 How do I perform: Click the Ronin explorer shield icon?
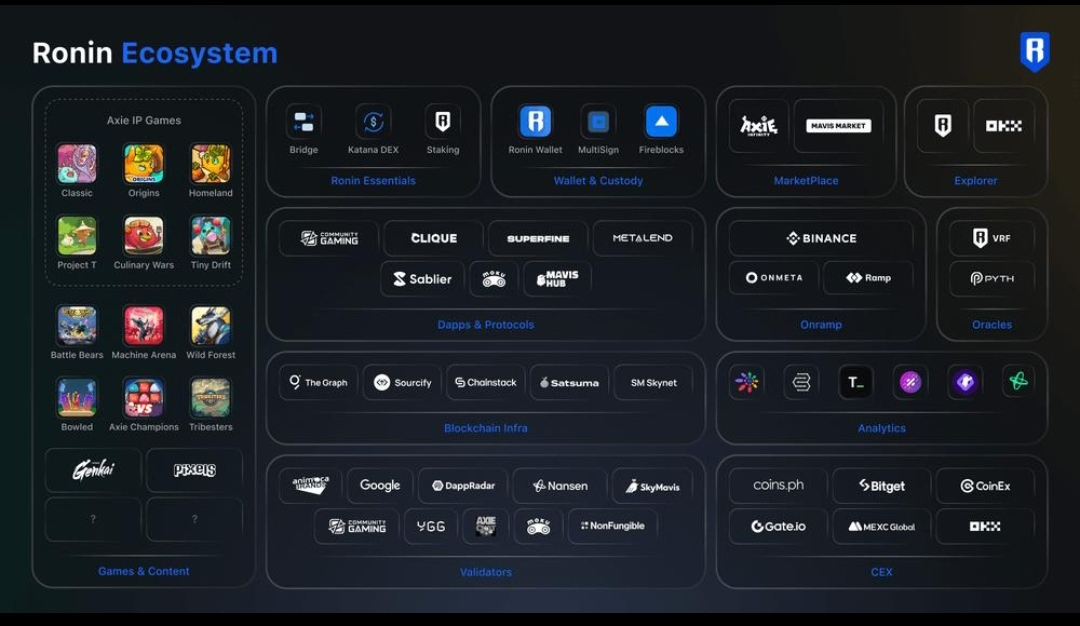coord(943,125)
